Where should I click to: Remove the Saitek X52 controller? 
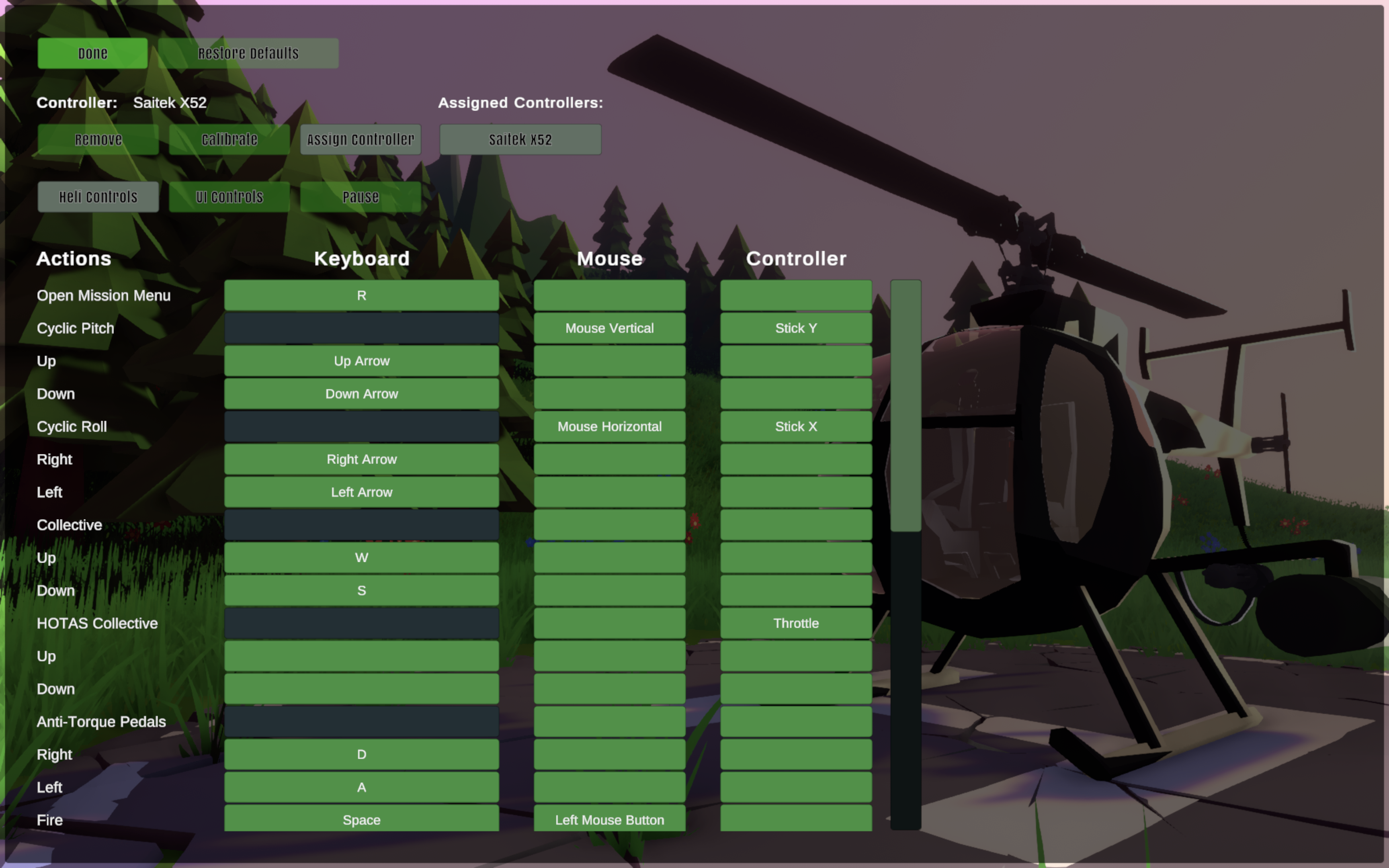[x=98, y=139]
